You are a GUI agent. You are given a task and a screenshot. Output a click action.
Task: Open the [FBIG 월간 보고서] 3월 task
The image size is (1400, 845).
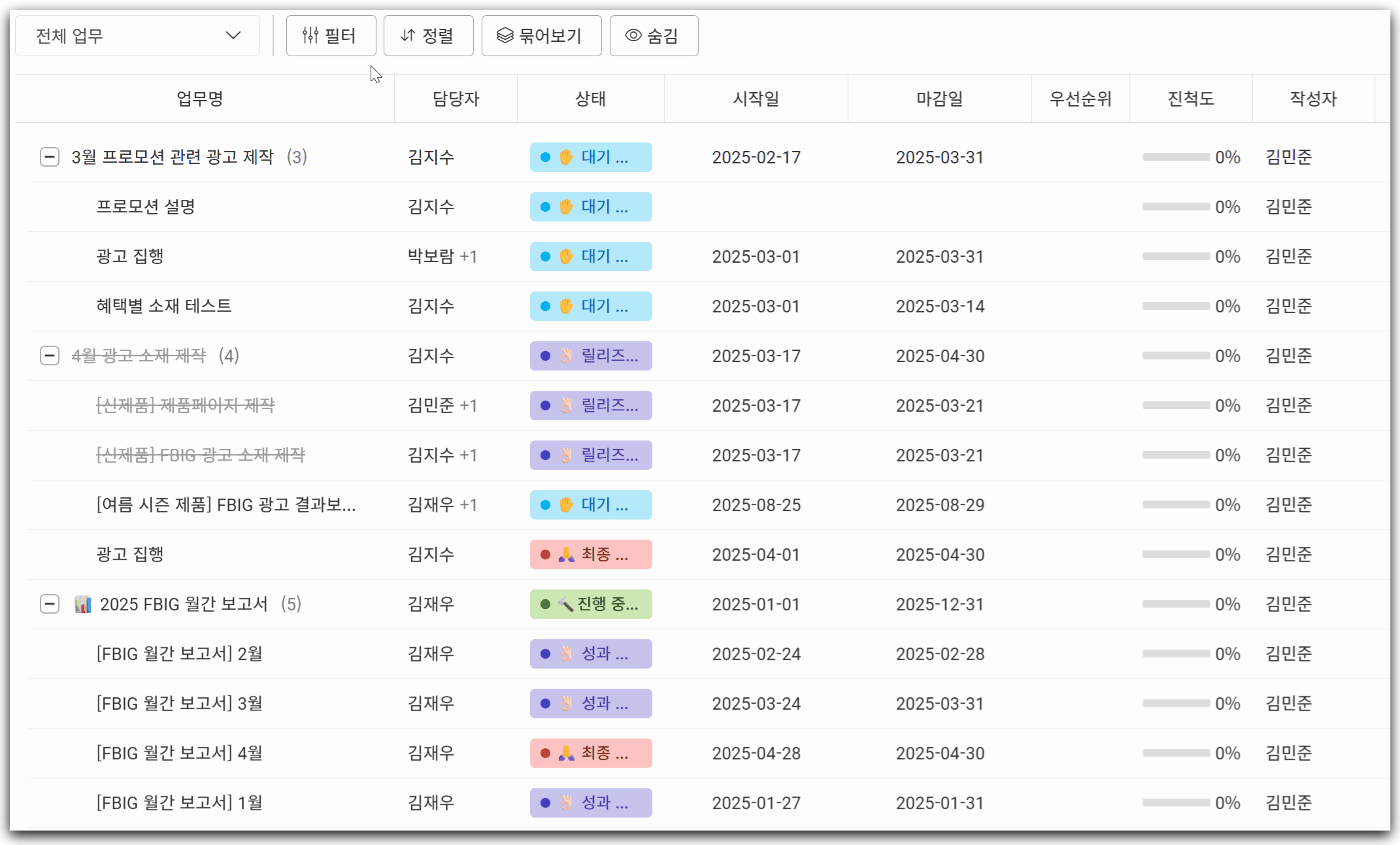pyautogui.click(x=179, y=703)
